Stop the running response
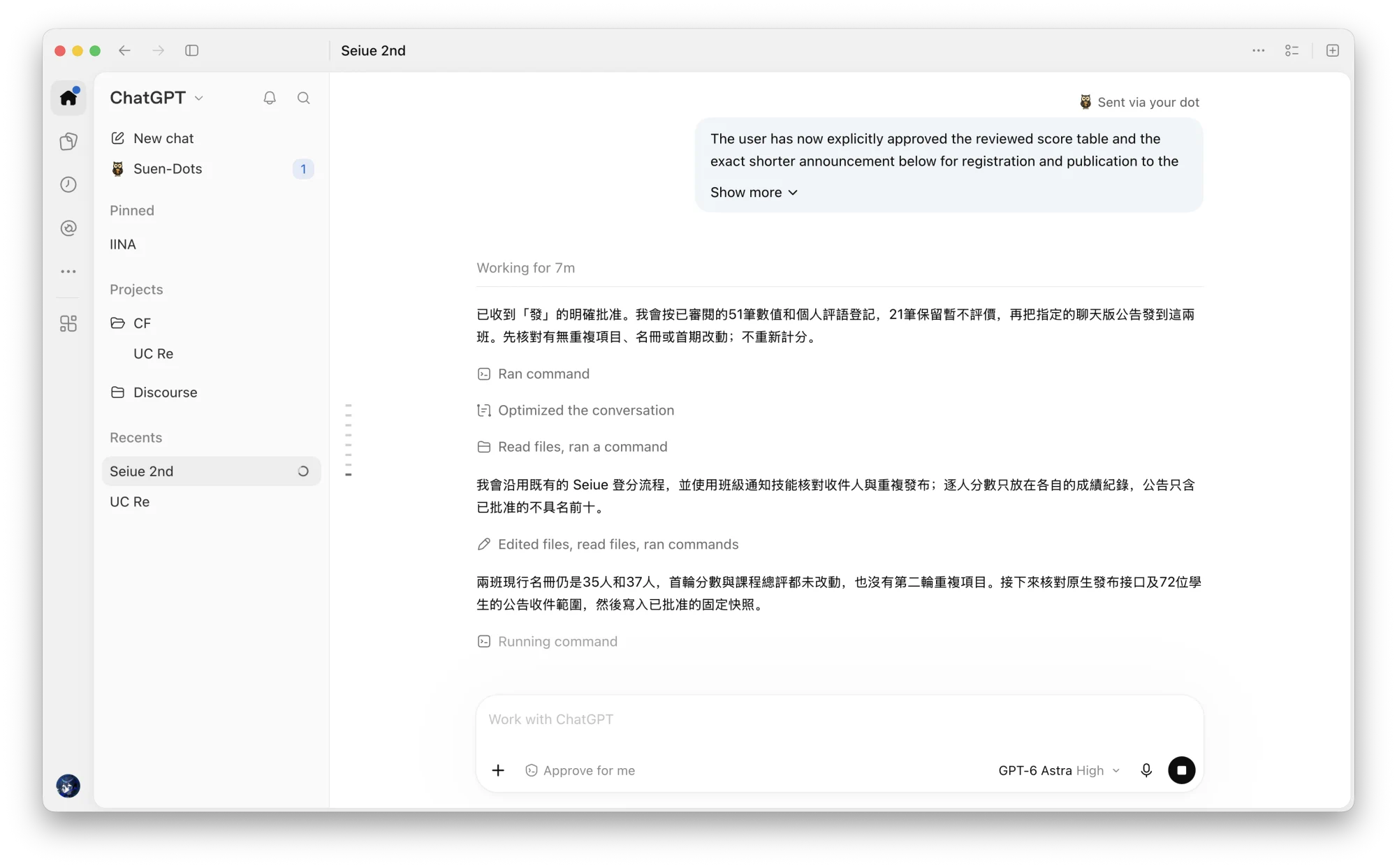Screen dimensions: 1397x868 pos(1182,770)
